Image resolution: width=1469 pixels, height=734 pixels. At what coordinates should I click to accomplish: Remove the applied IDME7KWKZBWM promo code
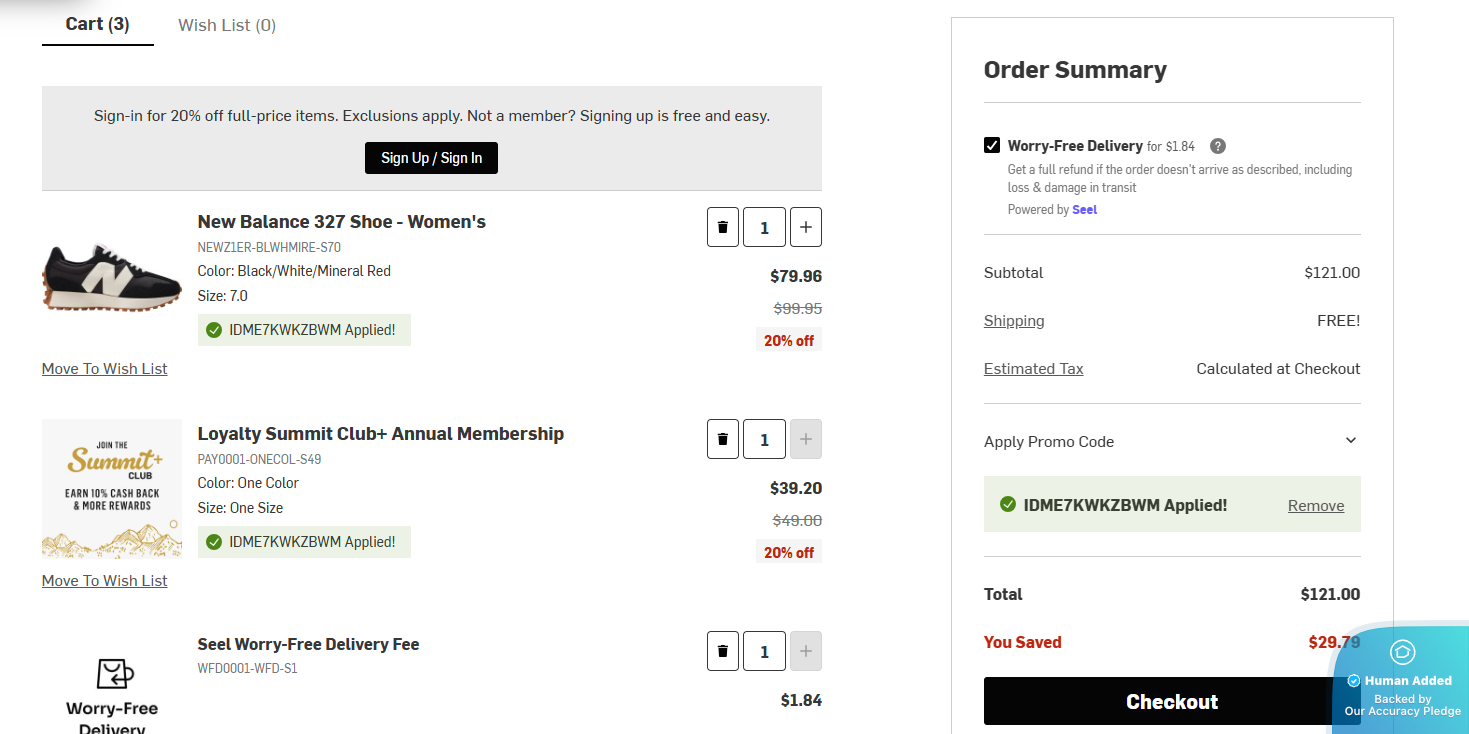tap(1315, 506)
